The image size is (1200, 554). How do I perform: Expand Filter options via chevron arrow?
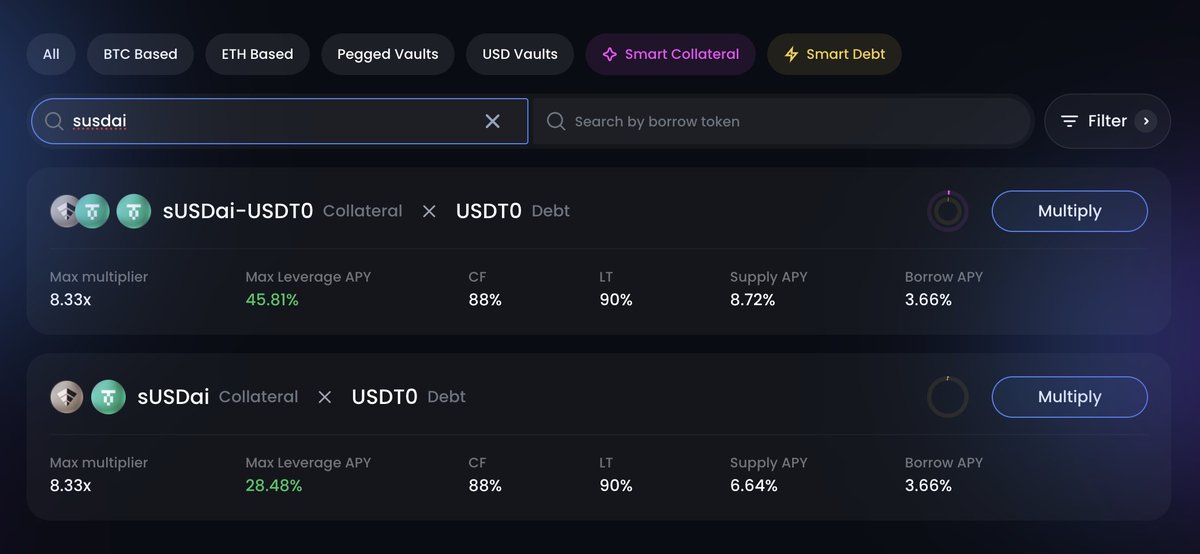tap(1146, 121)
